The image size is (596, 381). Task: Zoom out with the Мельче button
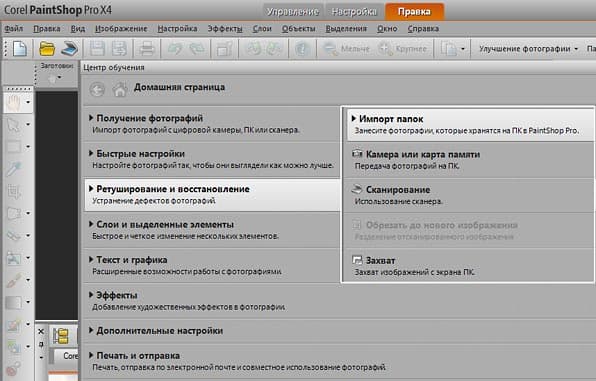[346, 49]
